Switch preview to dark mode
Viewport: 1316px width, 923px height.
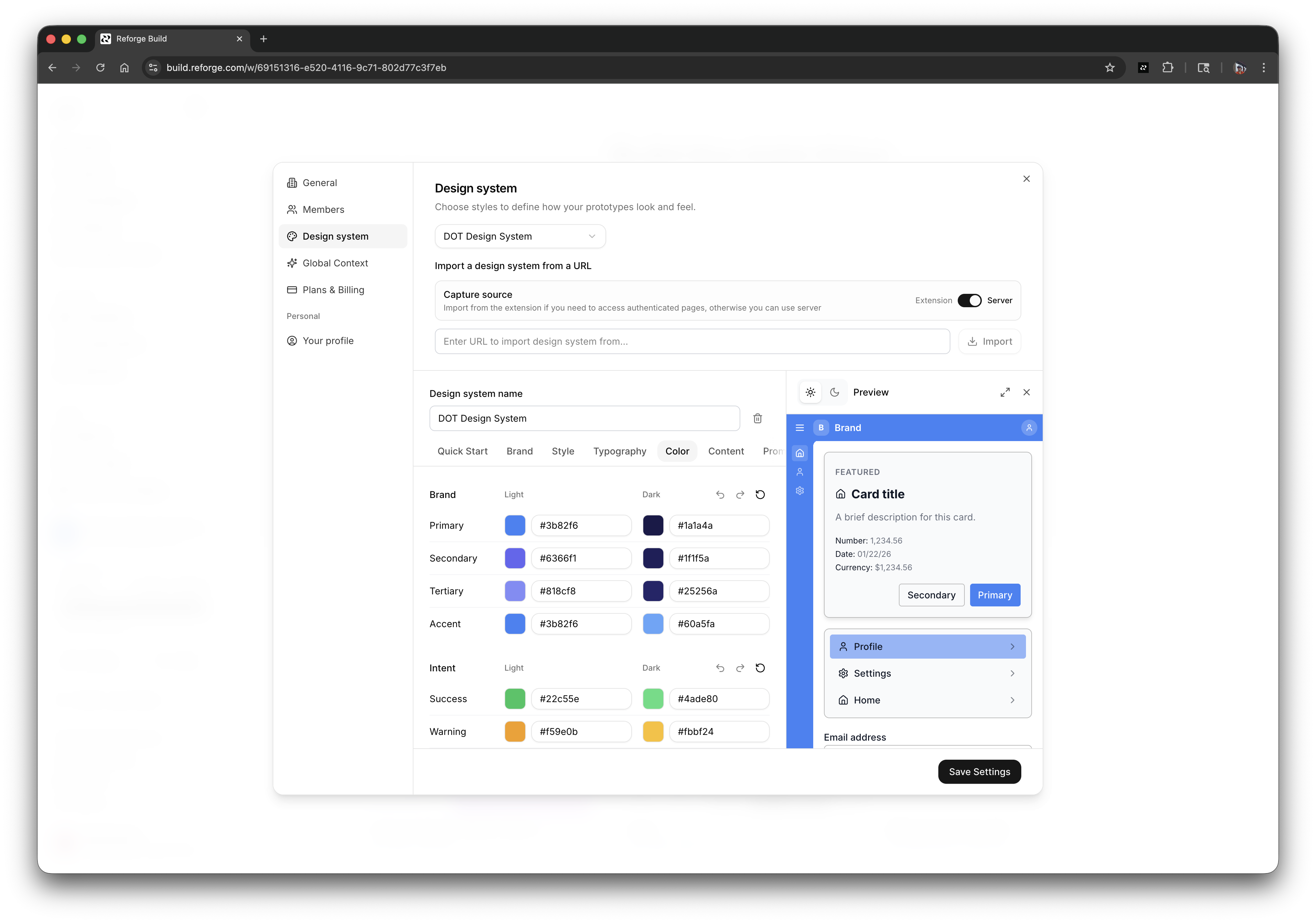pyautogui.click(x=835, y=392)
